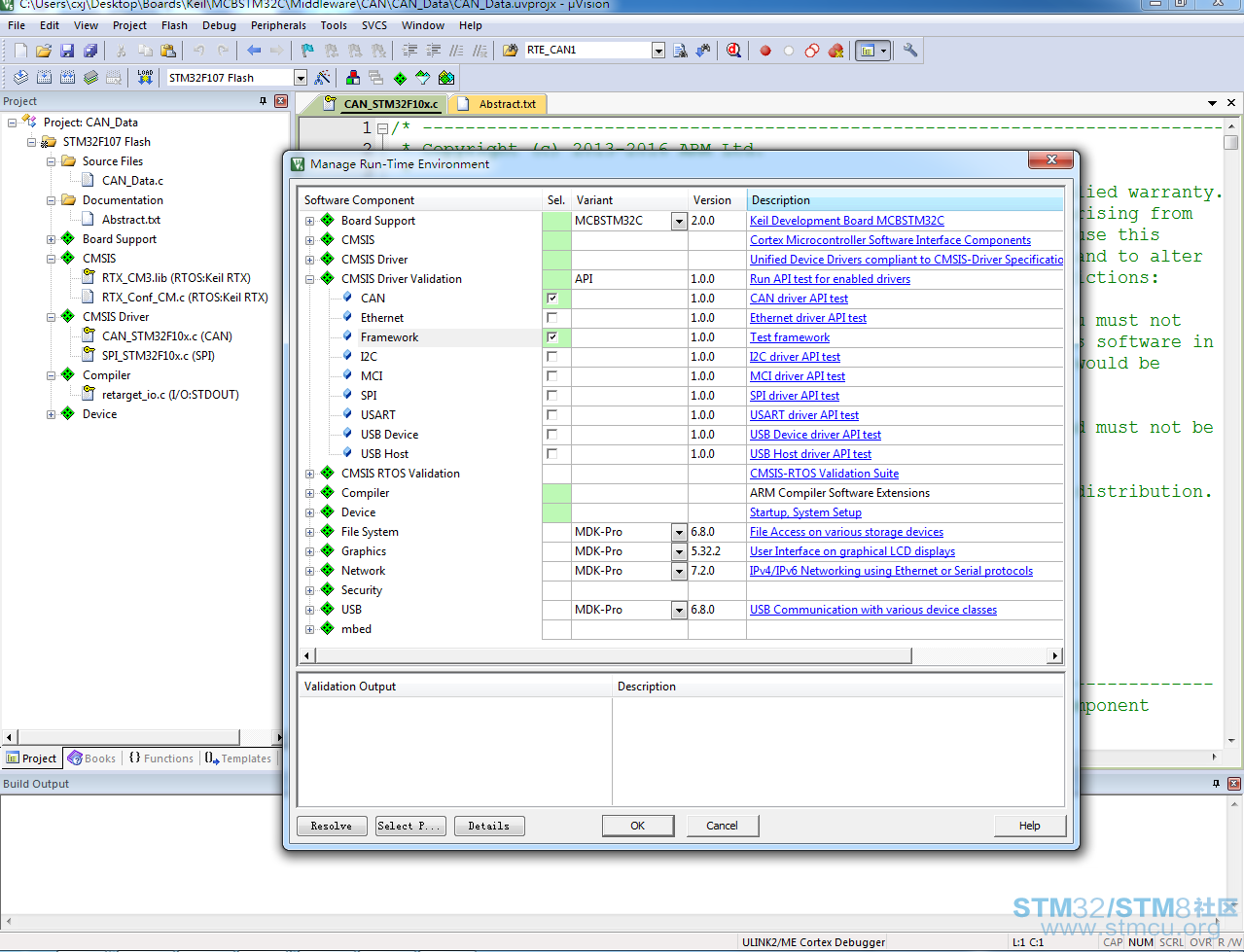Open Options for Target with the magic wand icon

pyautogui.click(x=323, y=78)
